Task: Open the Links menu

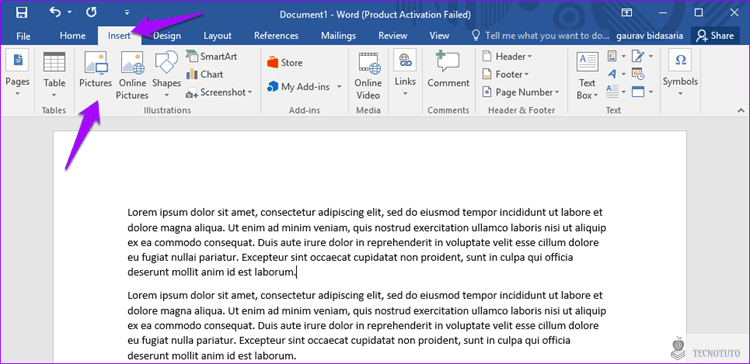Action: click(405, 73)
